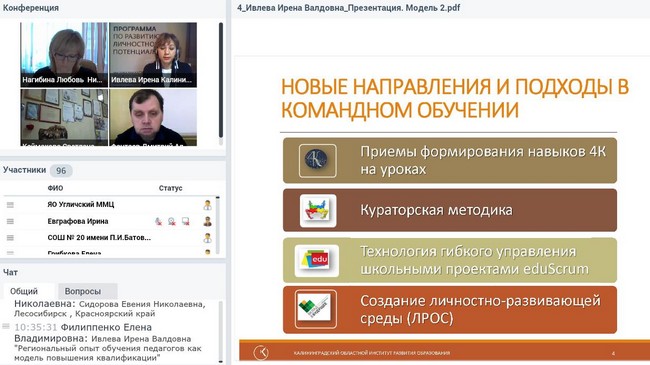Click the disabled camera icon for Евграфова Ирина
The image size is (650, 365).
pos(172,221)
